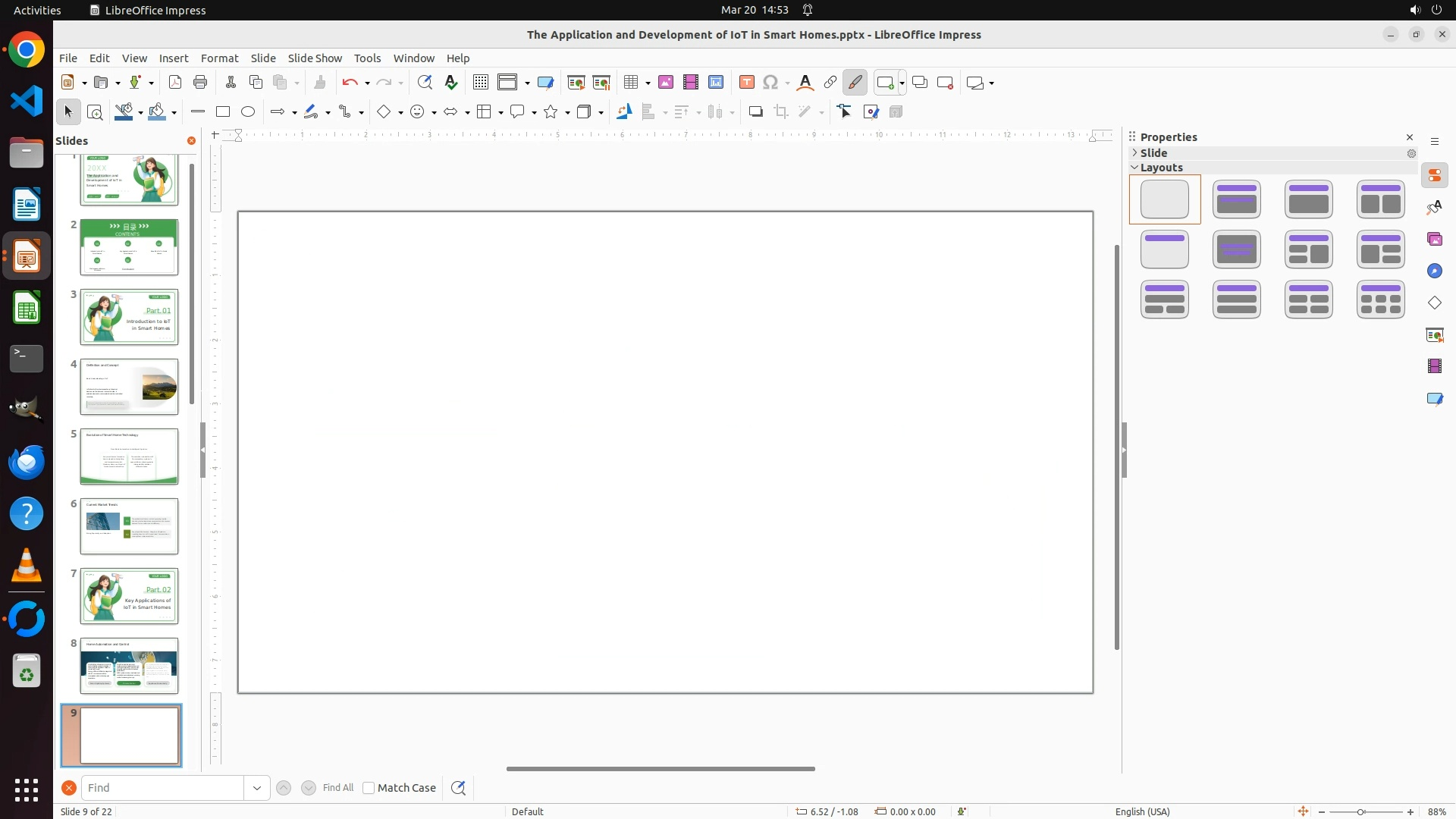The width and height of the screenshot is (1456, 819).
Task: Open the Slide Show menu
Action: tap(315, 58)
